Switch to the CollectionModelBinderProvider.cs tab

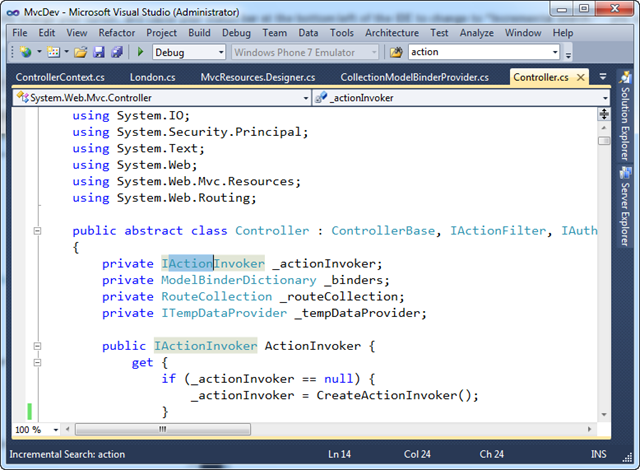[x=414, y=77]
